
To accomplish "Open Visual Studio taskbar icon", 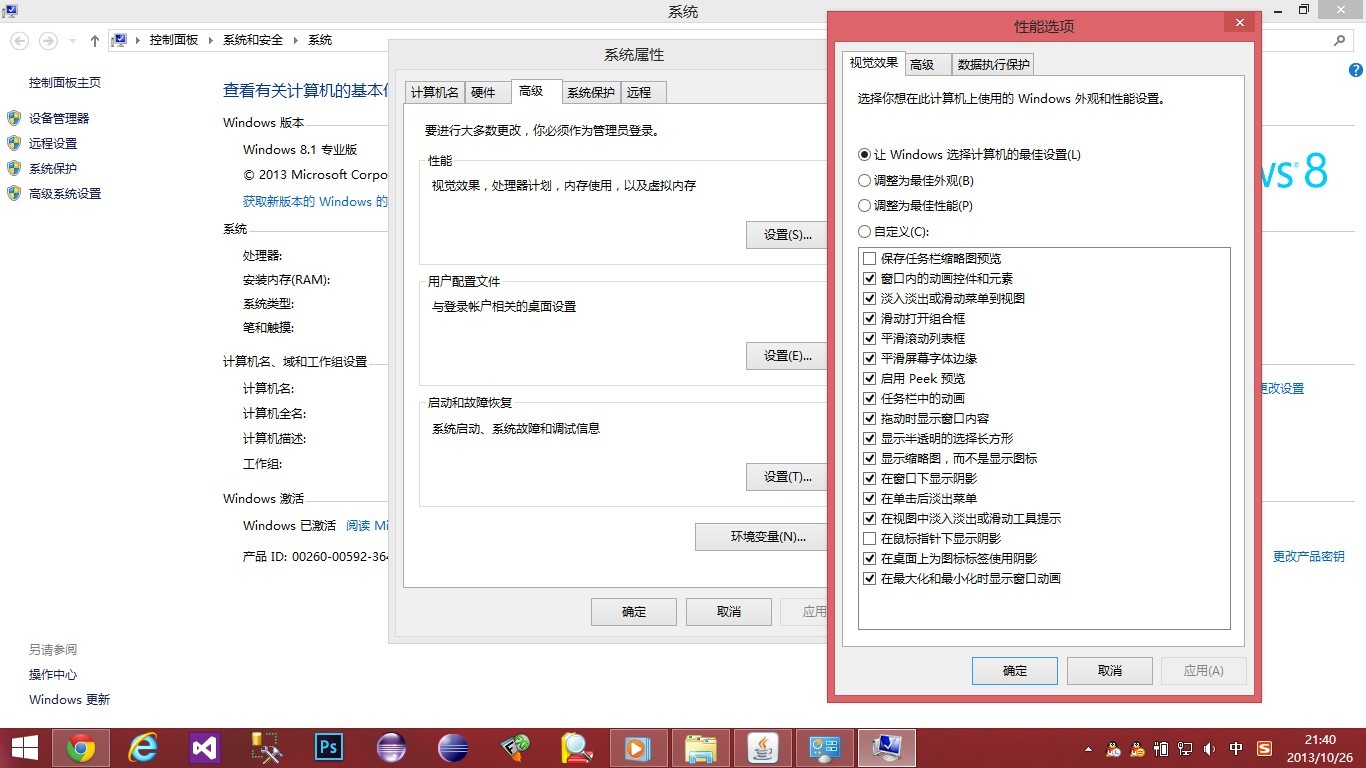I will (205, 748).
